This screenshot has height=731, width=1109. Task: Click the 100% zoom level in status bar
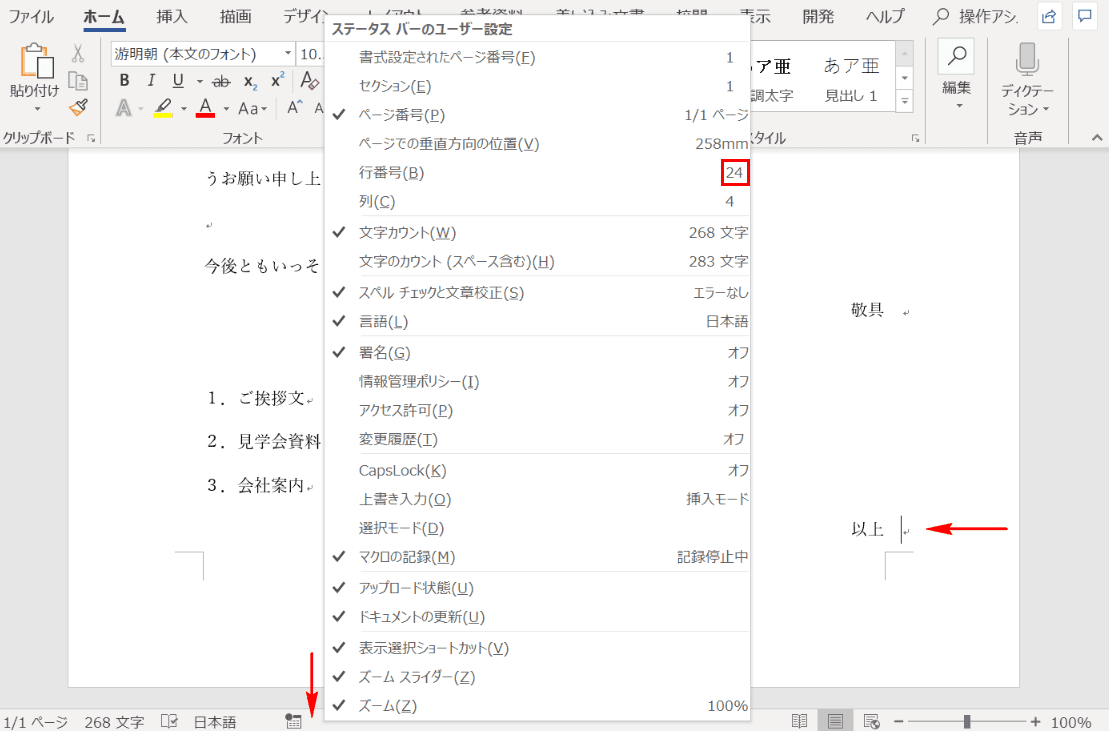(1071, 722)
